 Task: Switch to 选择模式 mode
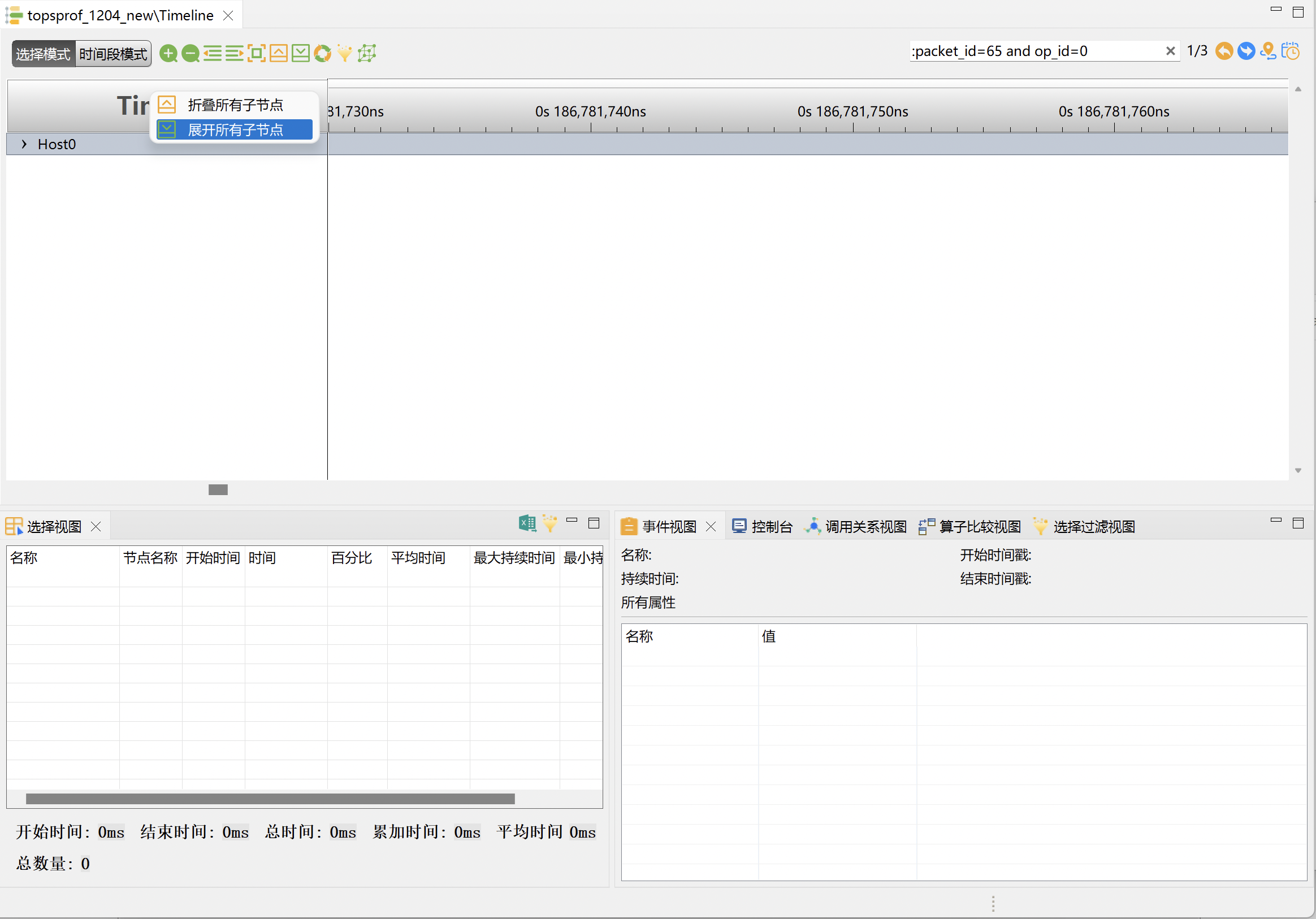point(44,54)
